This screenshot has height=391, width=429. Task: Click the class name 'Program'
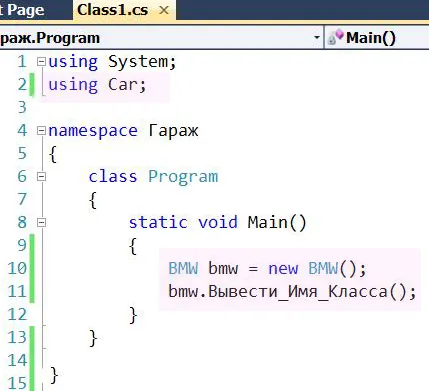tap(183, 177)
